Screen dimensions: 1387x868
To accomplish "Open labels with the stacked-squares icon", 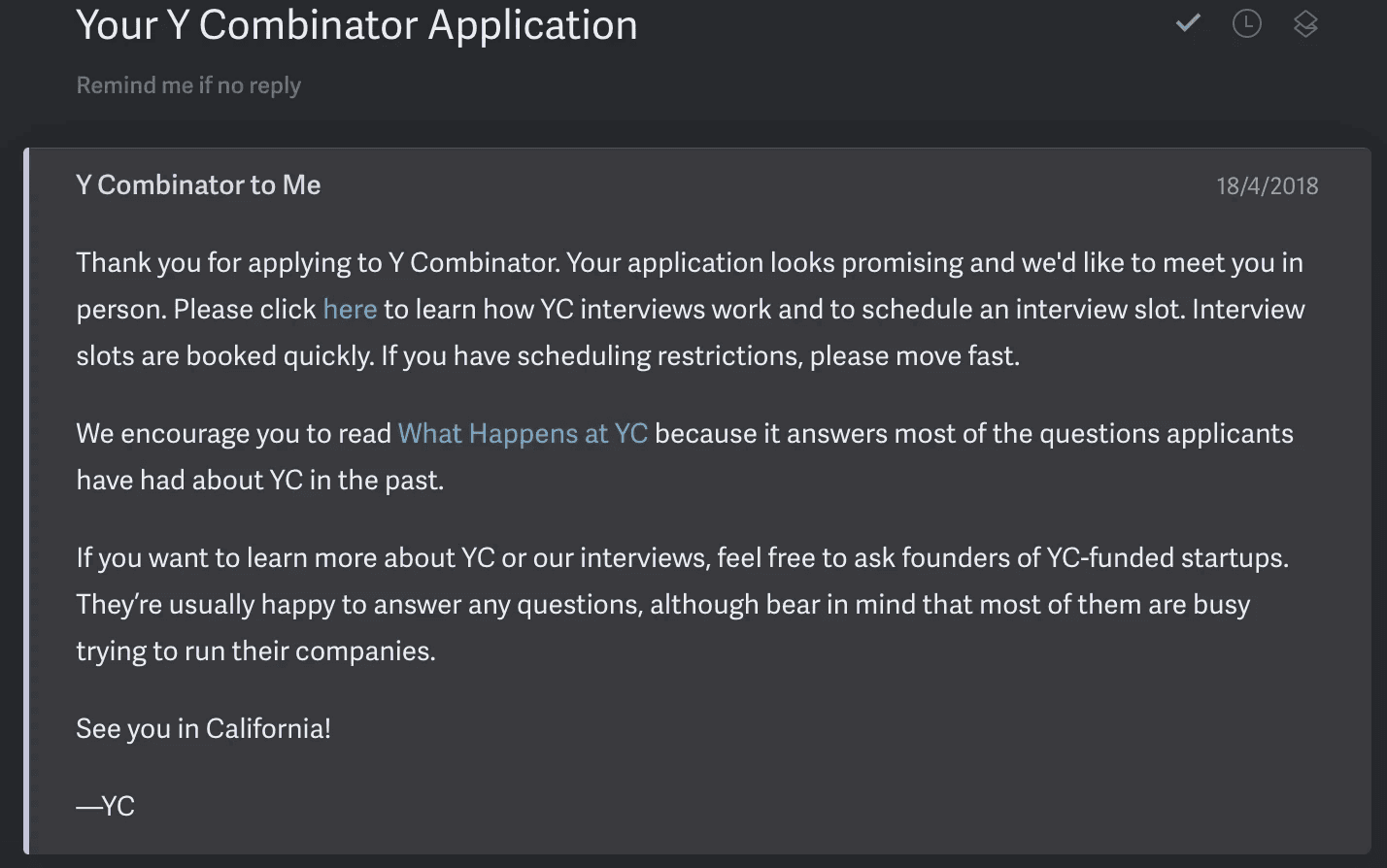I will (1305, 23).
